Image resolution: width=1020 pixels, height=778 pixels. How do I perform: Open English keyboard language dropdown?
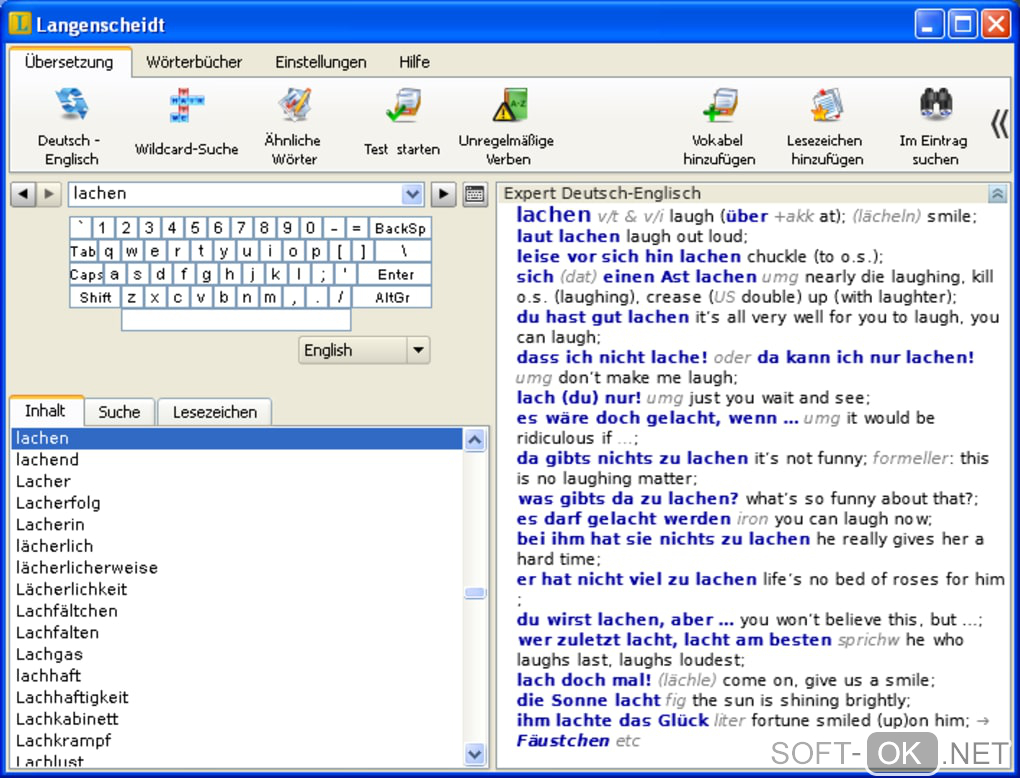(418, 350)
